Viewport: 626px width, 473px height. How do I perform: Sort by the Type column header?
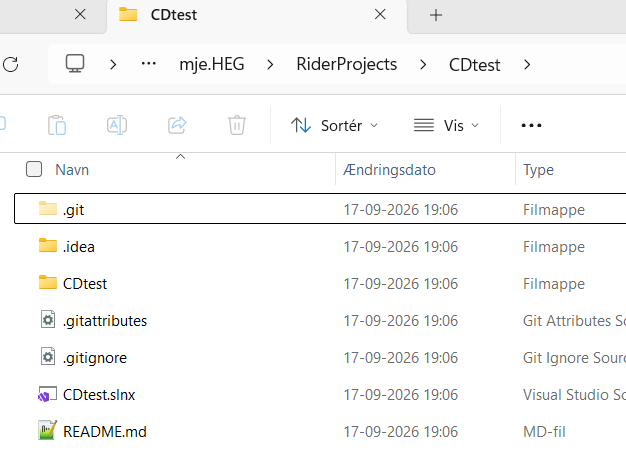[539, 170]
